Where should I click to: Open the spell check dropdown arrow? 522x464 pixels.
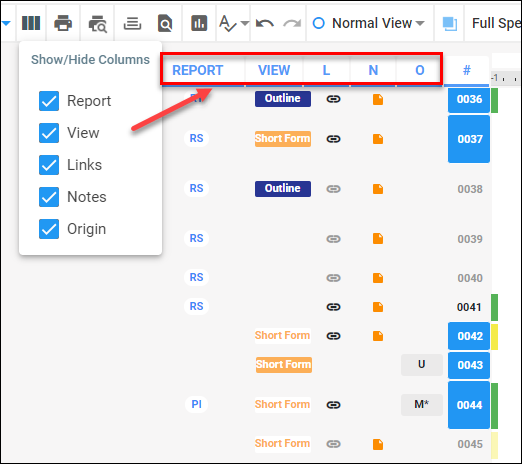(245, 23)
